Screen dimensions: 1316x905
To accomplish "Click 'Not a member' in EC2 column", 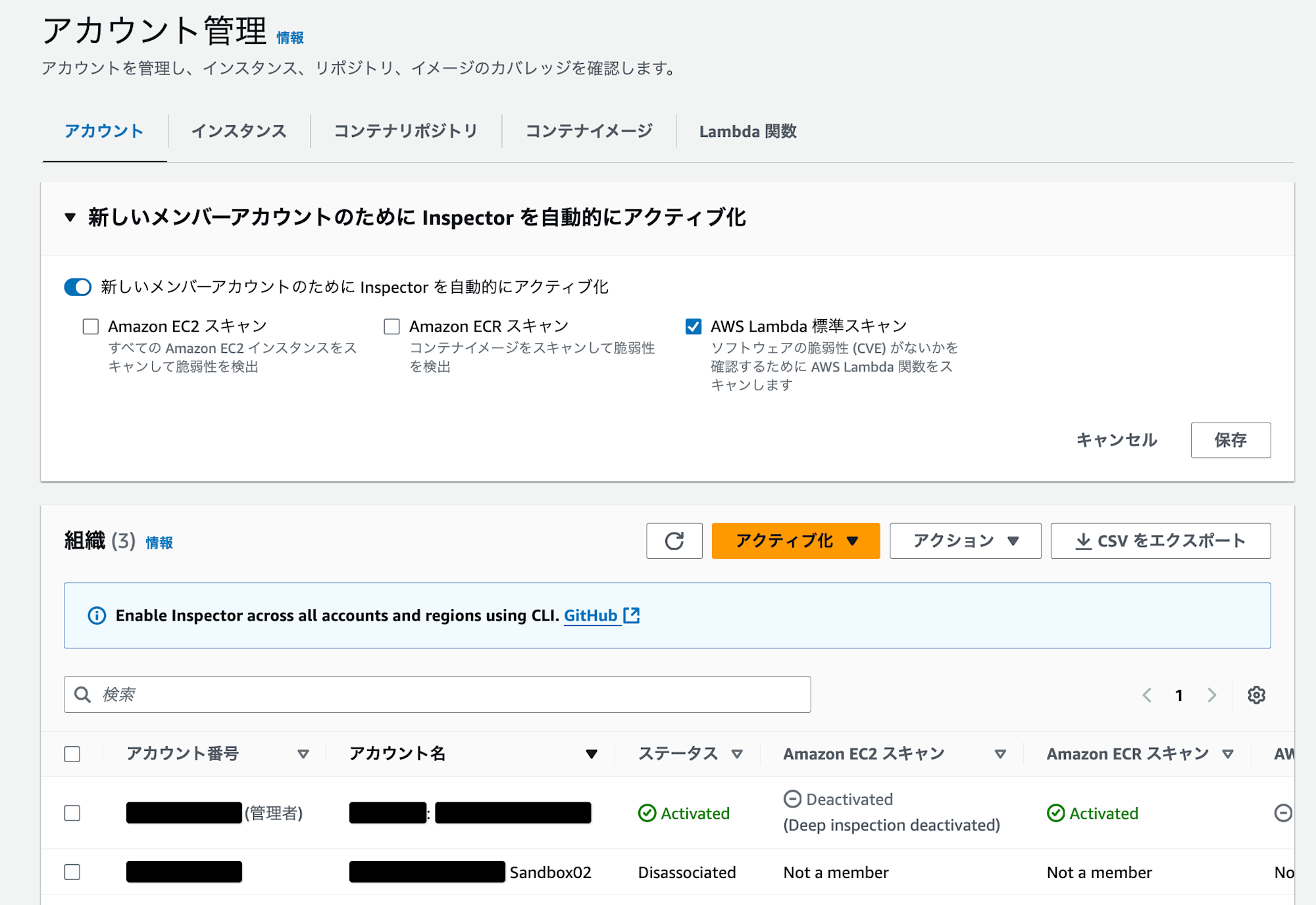I will [x=836, y=872].
